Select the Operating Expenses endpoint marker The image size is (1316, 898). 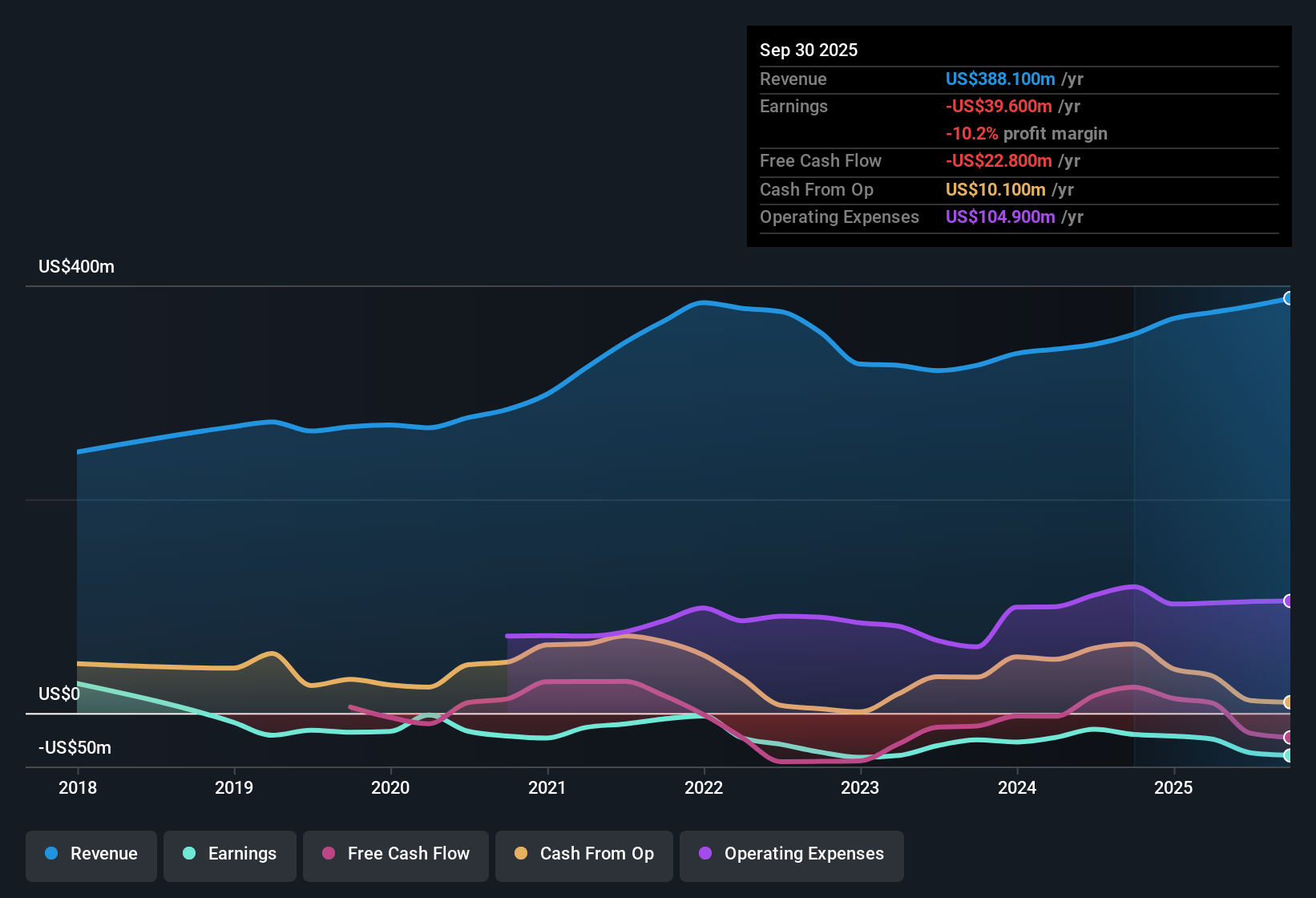point(1289,599)
